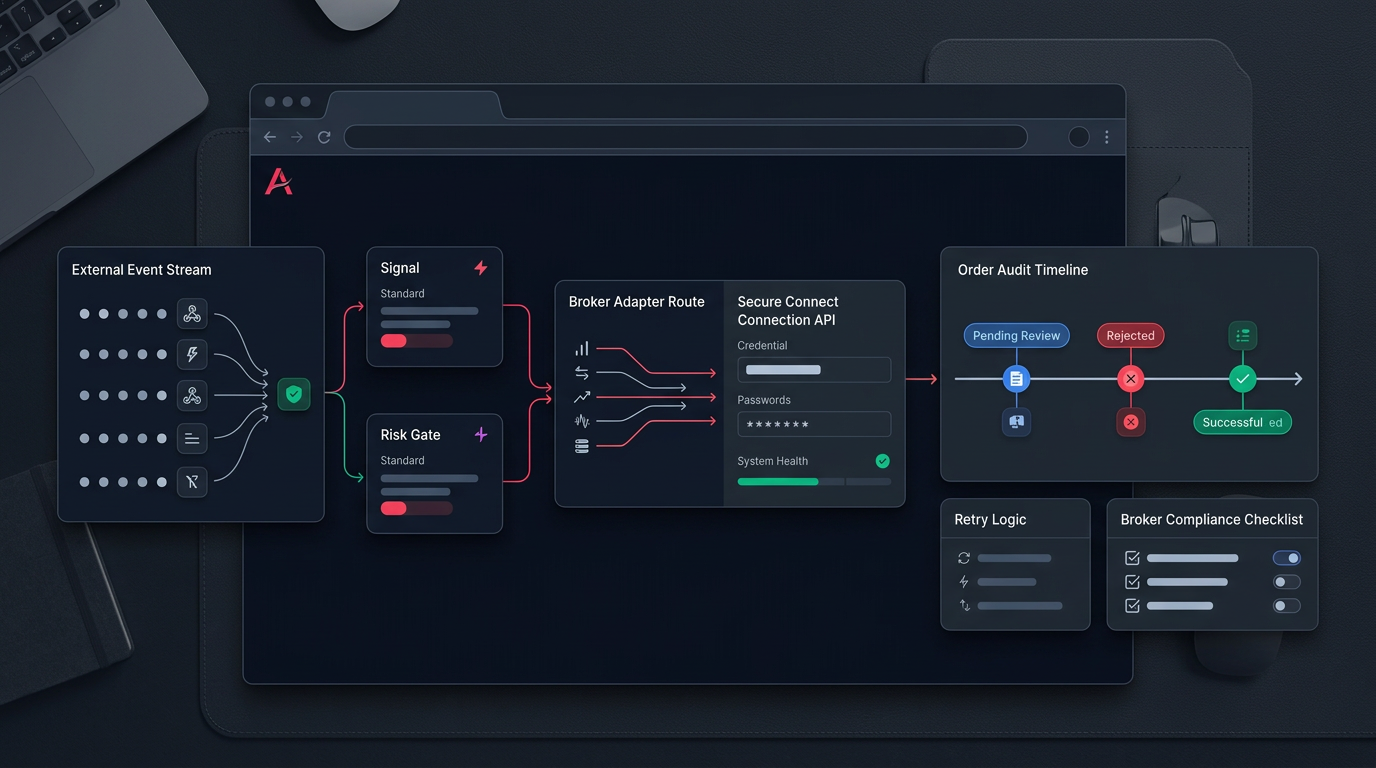Click the Secure Connect Connection API heading
This screenshot has height=768, width=1376.
click(788, 311)
